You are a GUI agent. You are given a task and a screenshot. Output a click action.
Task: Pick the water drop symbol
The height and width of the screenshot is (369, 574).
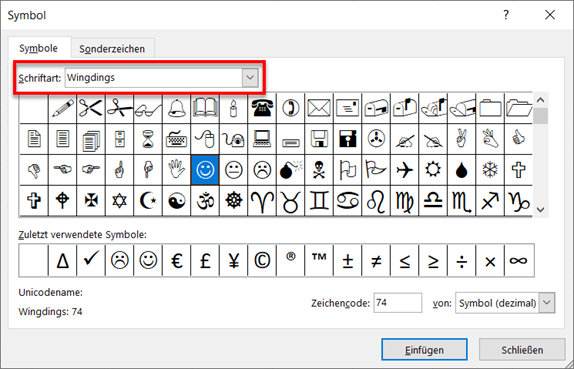462,170
